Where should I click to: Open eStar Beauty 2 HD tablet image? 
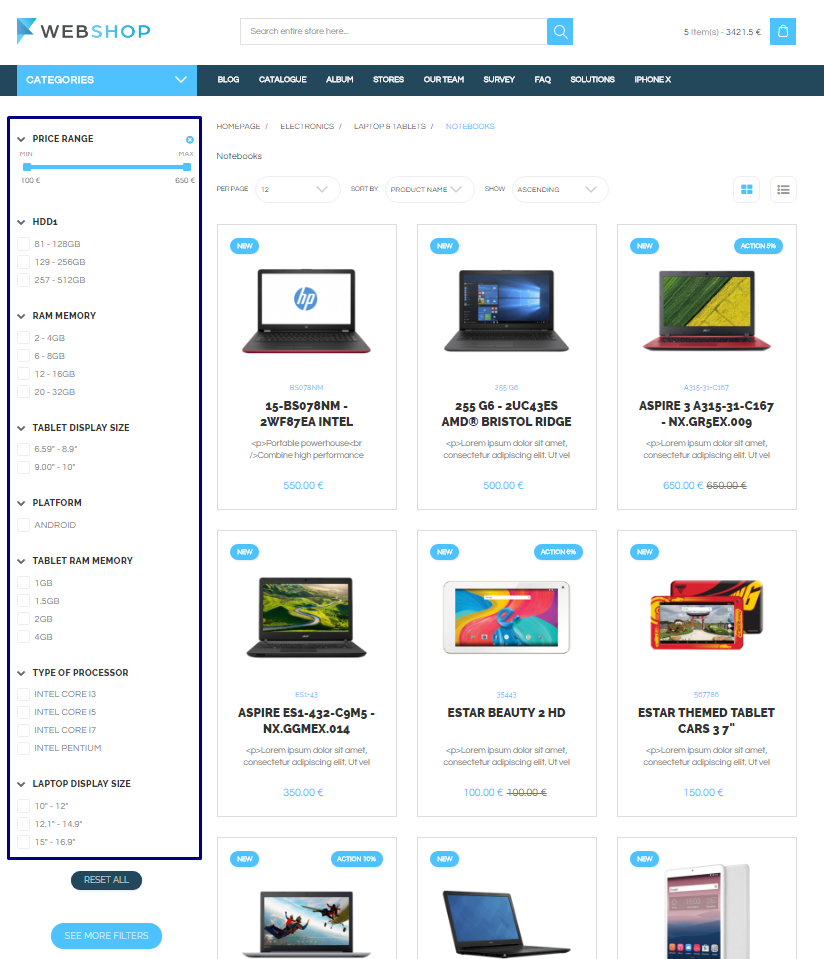tap(507, 617)
